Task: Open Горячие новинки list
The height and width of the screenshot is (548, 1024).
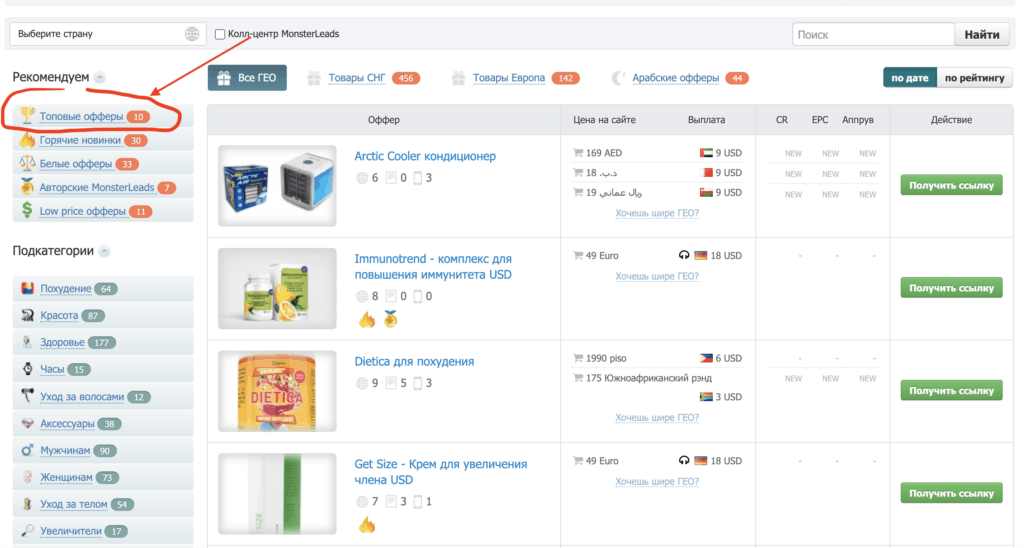Action: [x=80, y=140]
